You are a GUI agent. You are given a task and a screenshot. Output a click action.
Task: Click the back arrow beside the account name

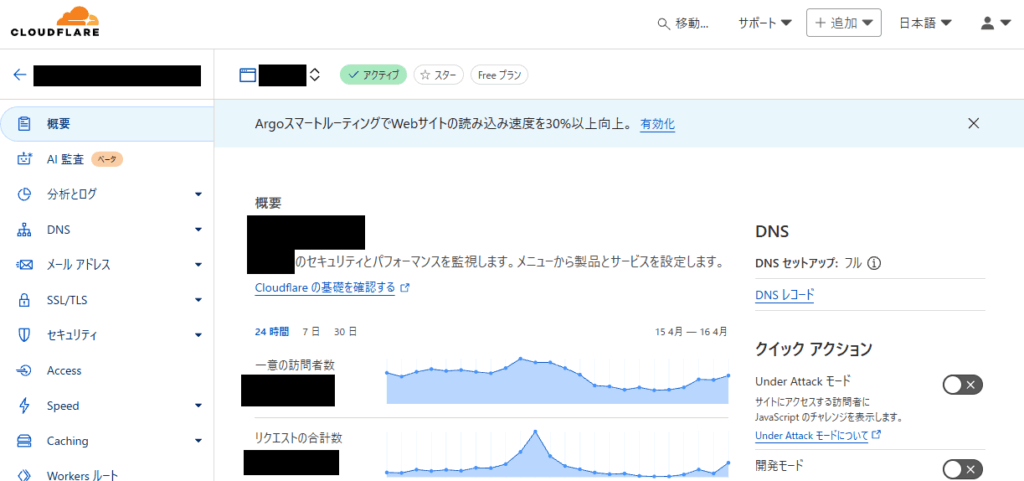pos(20,75)
